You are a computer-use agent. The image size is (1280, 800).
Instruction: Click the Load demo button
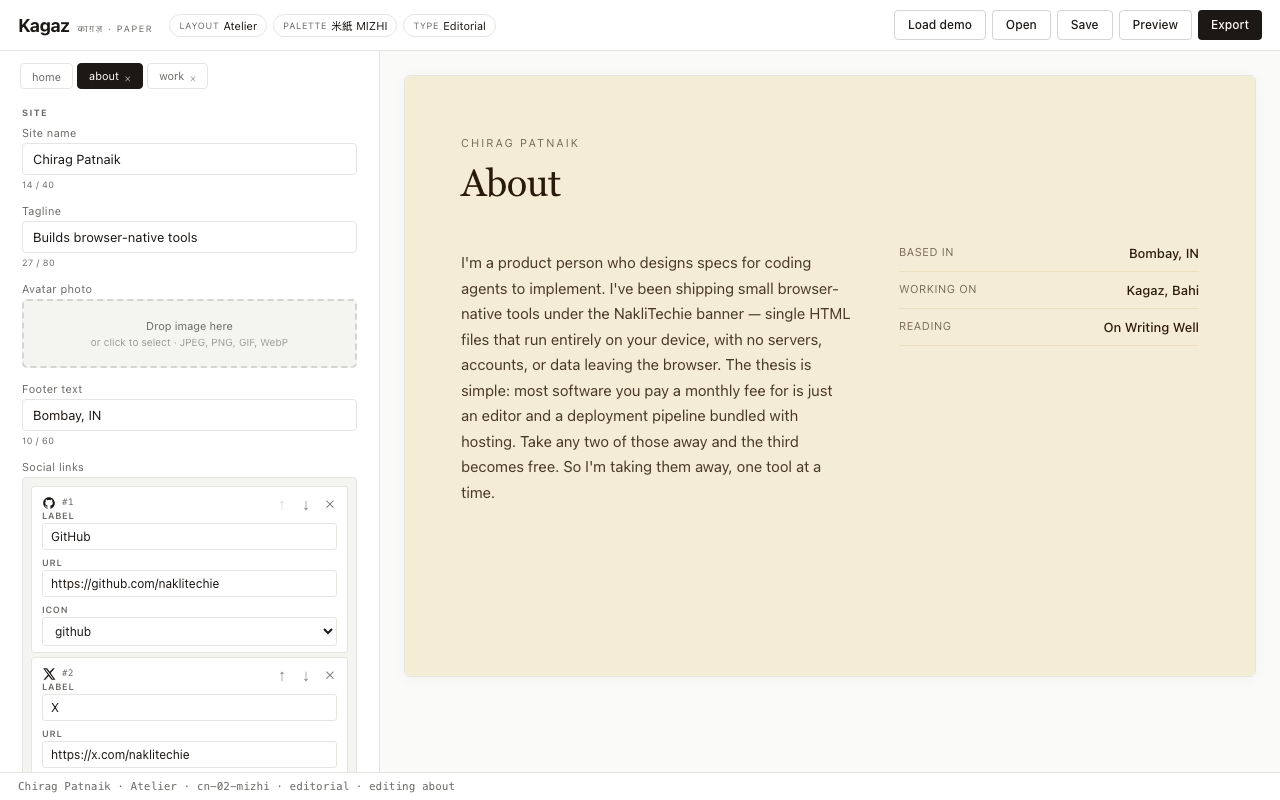pyautogui.click(x=939, y=25)
